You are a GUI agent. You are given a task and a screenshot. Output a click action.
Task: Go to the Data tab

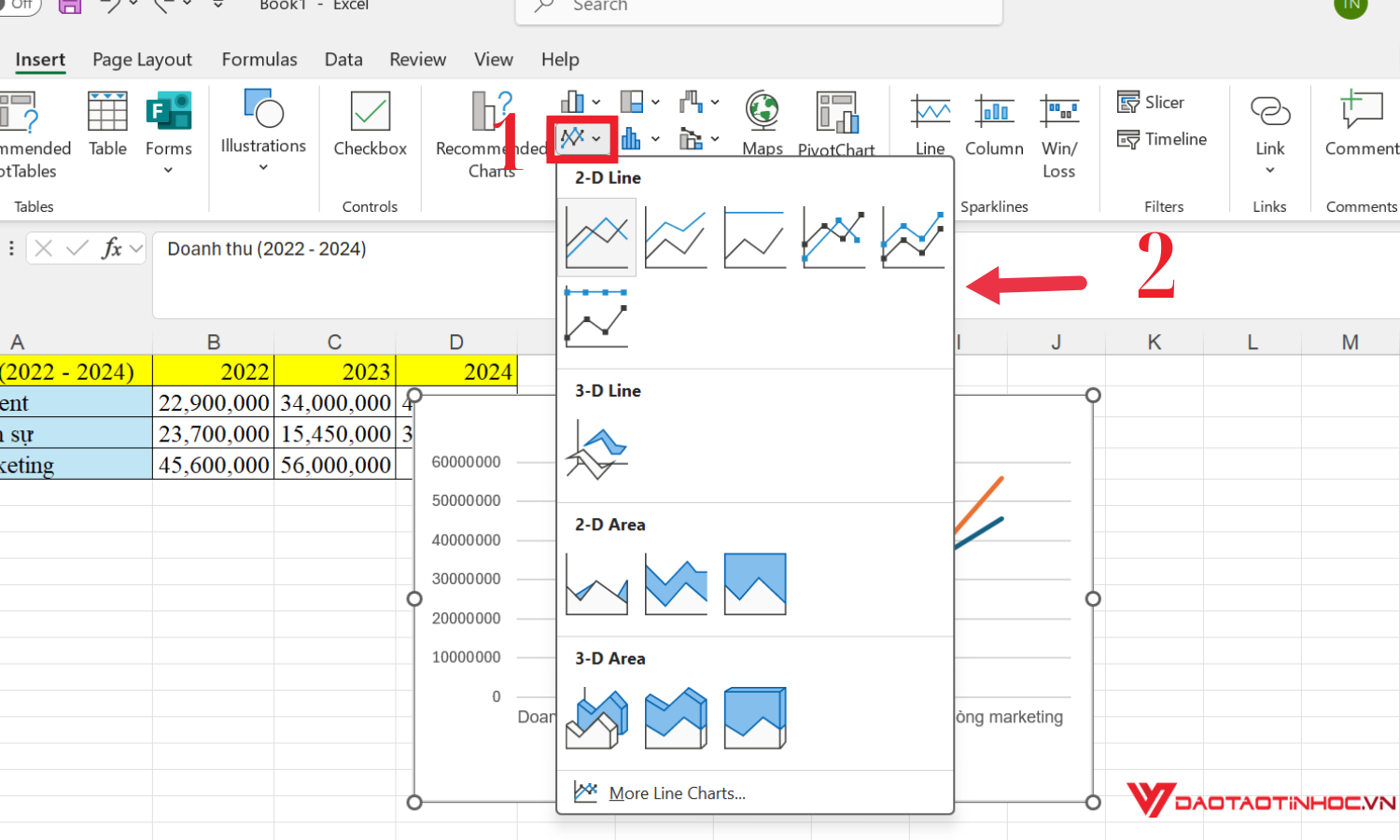pyautogui.click(x=343, y=60)
